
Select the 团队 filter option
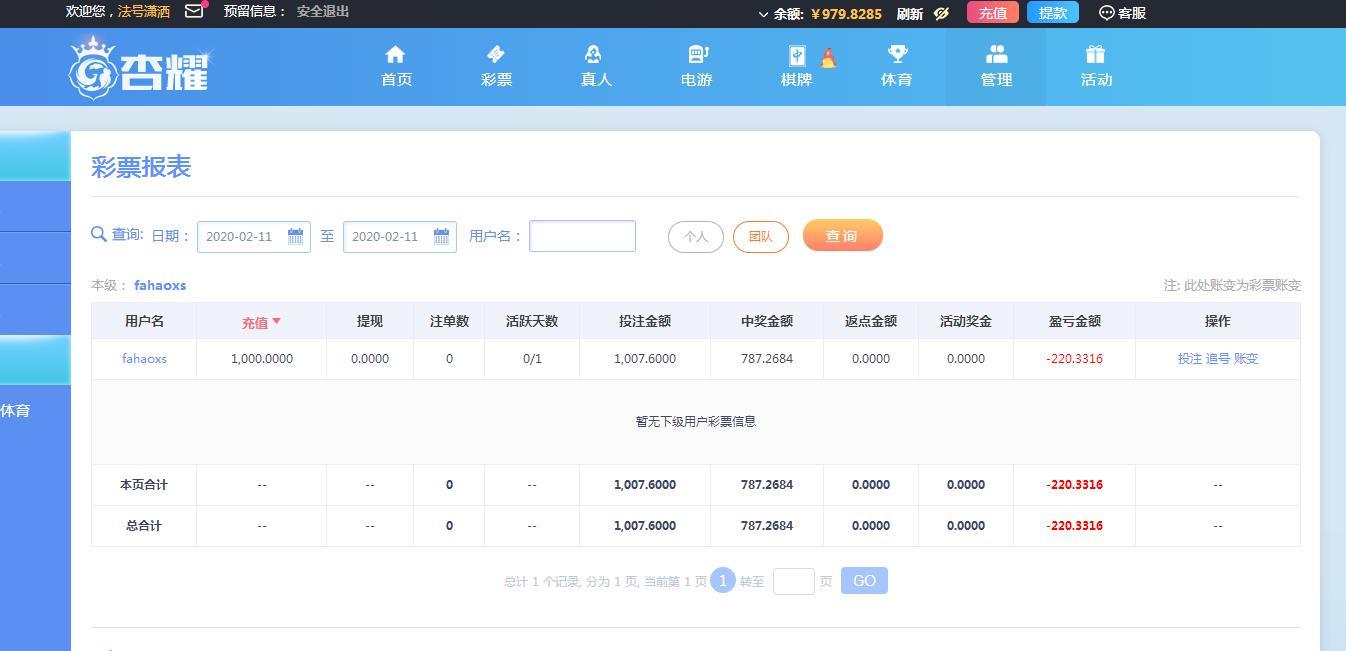[761, 237]
